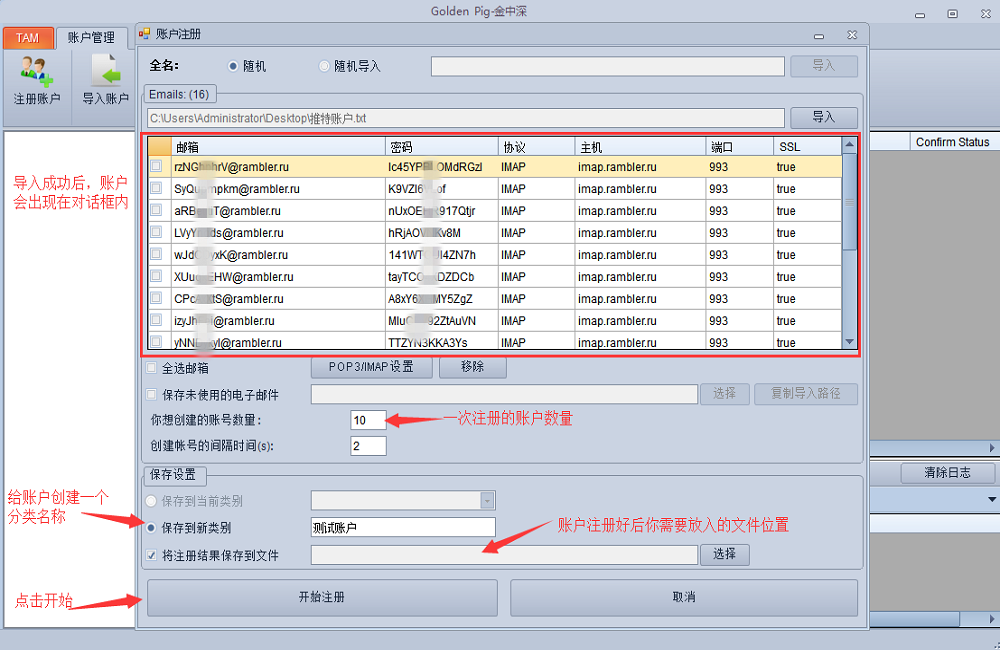
Task: Click the 创建帐号的间隔时间 field showing 2
Action: (x=369, y=446)
